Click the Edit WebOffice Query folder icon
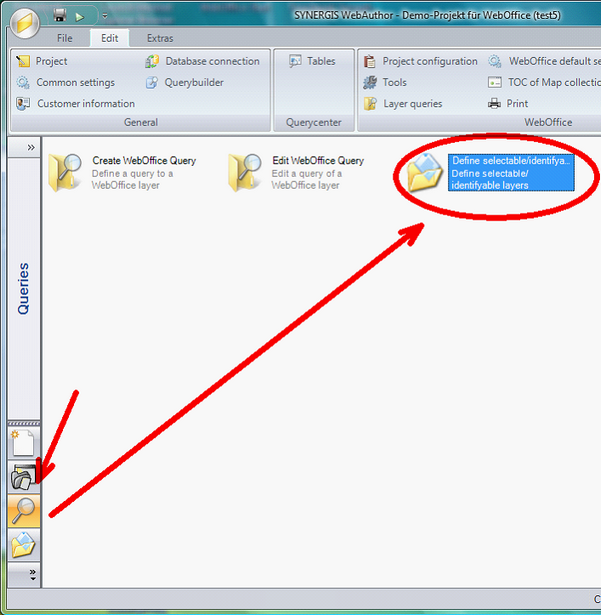Image resolution: width=601 pixels, height=615 pixels. point(245,172)
